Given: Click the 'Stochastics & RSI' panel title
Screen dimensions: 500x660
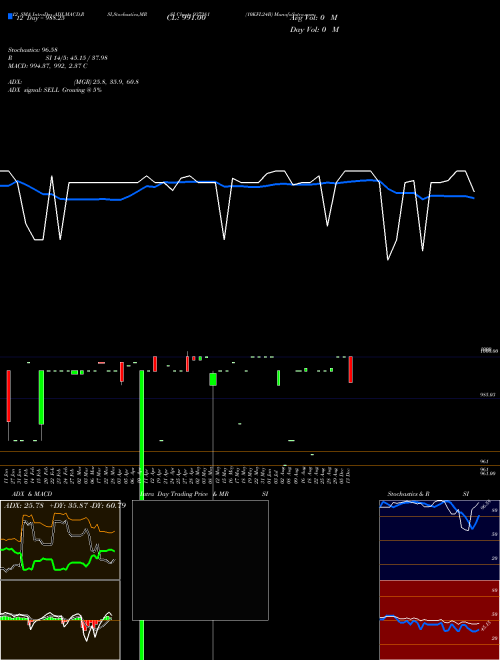Looking at the screenshot, I should (x=428, y=494).
